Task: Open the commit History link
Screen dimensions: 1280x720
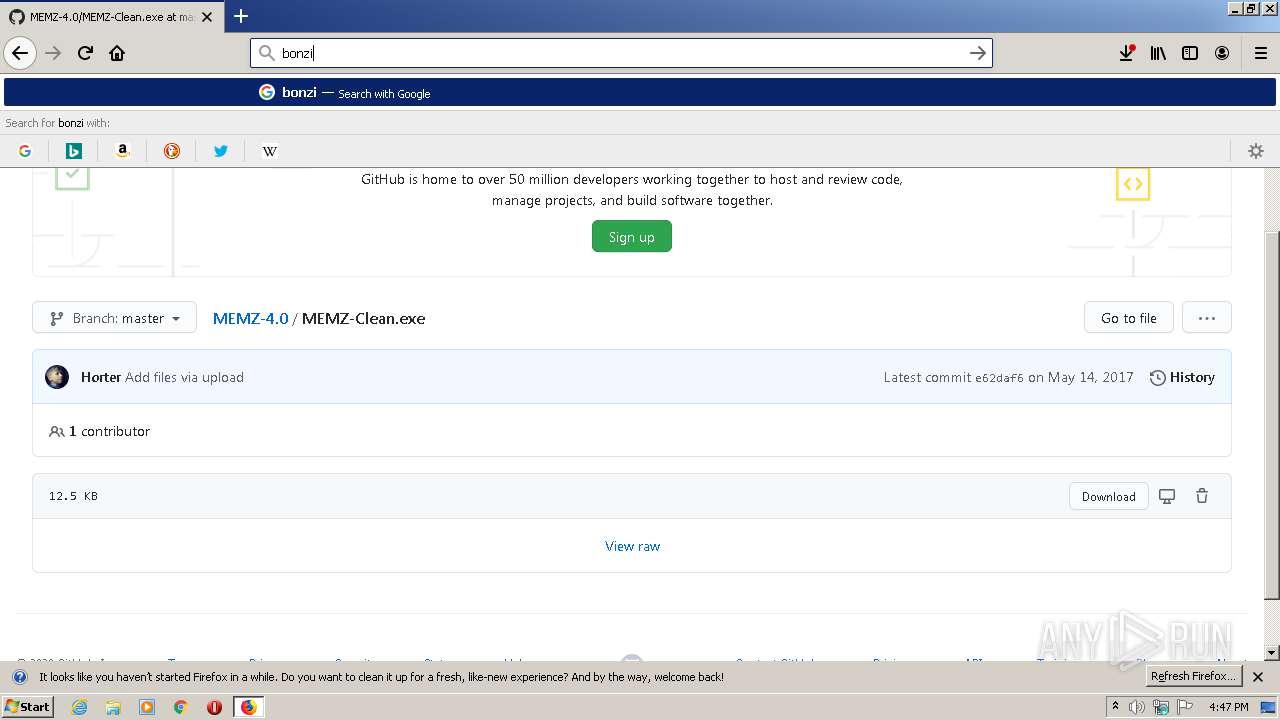Action: pos(1182,377)
